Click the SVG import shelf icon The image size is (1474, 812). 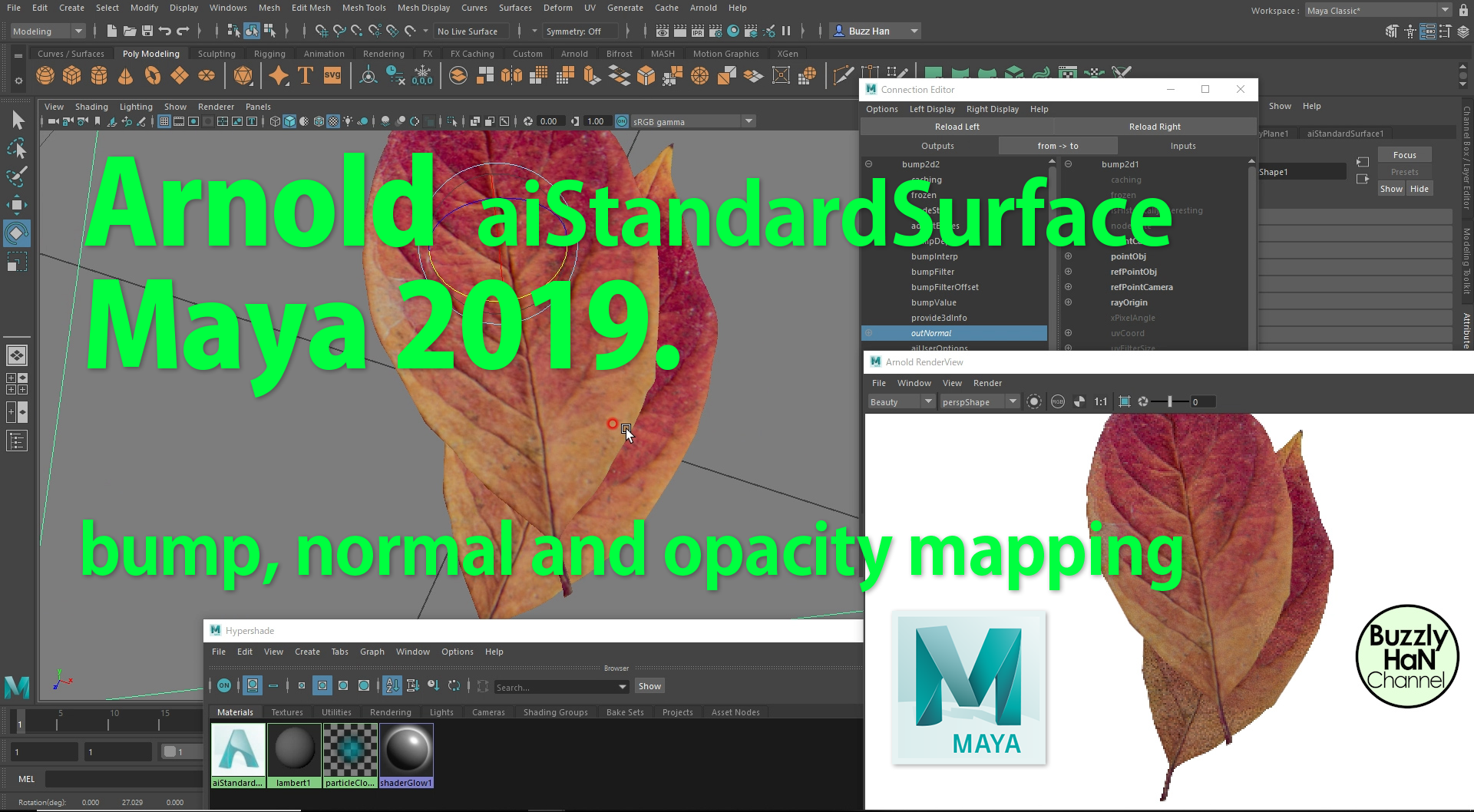tap(332, 75)
